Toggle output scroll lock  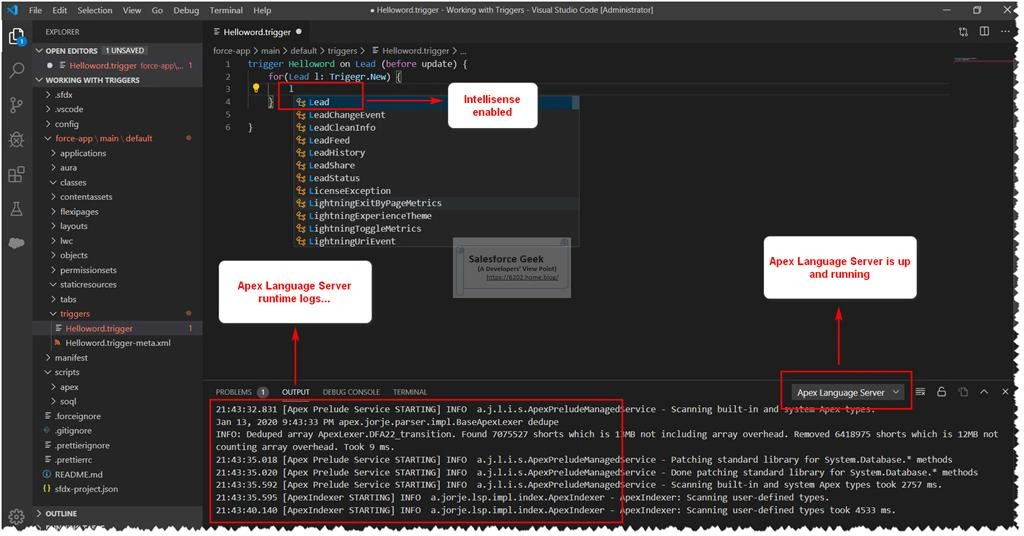941,392
